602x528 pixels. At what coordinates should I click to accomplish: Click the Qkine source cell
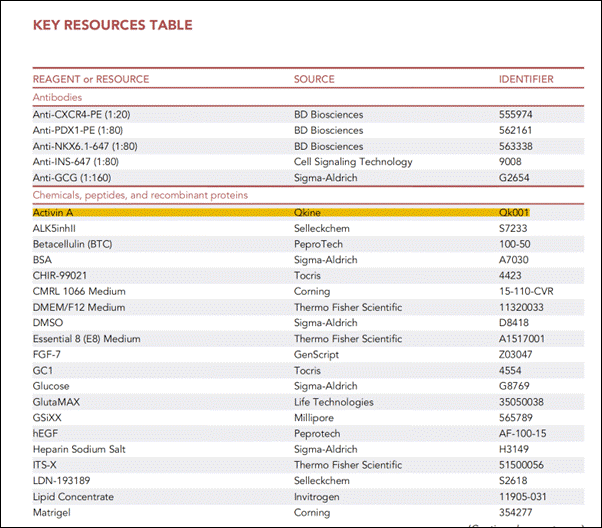click(x=307, y=212)
